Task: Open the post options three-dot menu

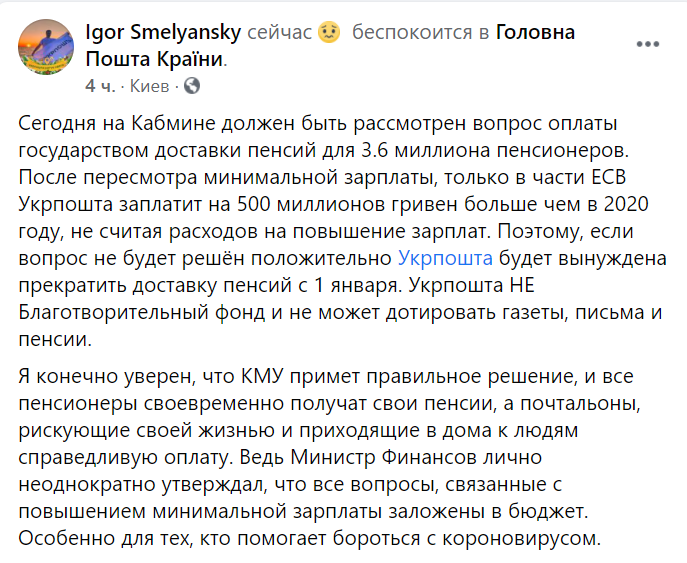Action: point(648,44)
